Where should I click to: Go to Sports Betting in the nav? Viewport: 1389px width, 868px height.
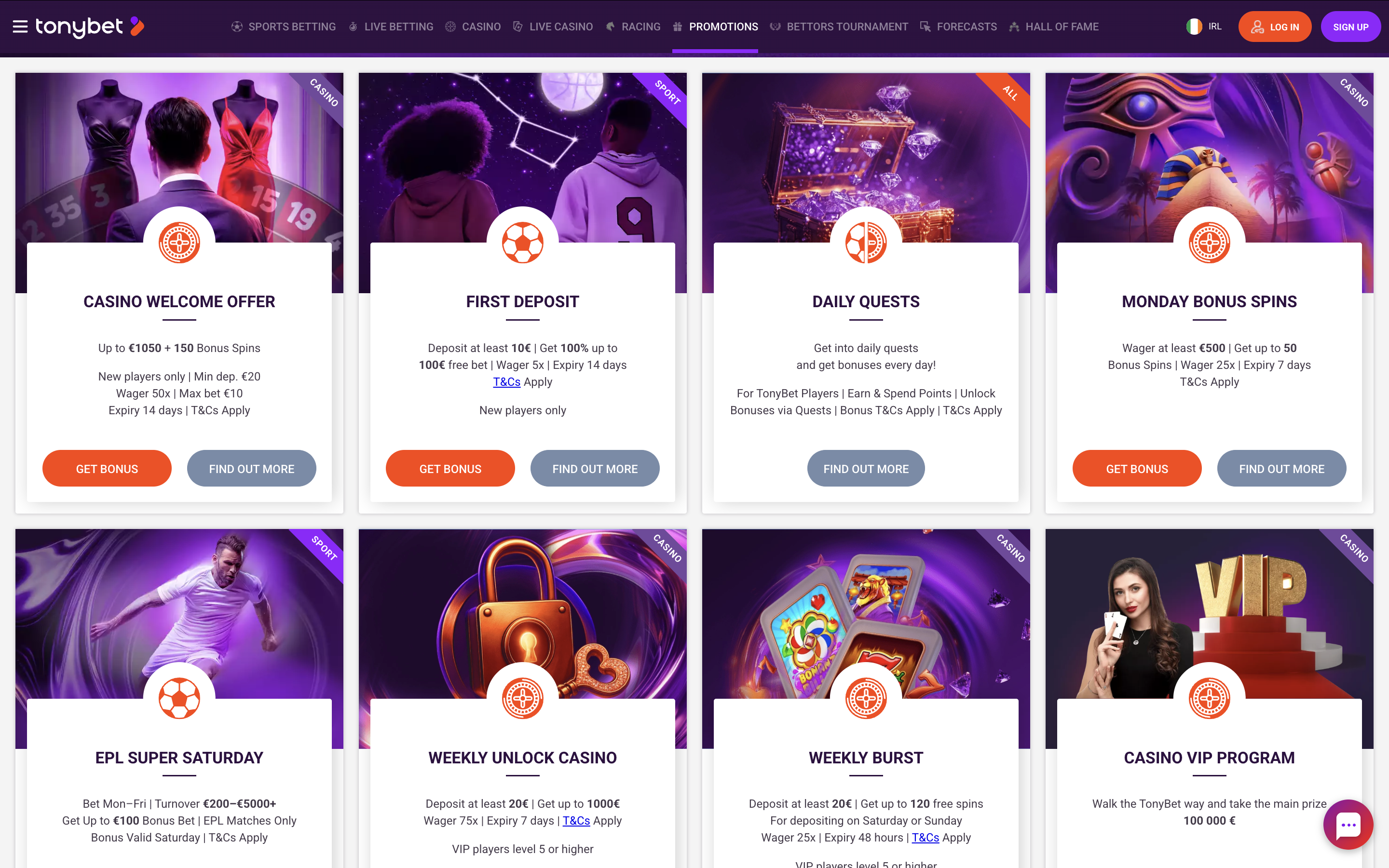(284, 27)
